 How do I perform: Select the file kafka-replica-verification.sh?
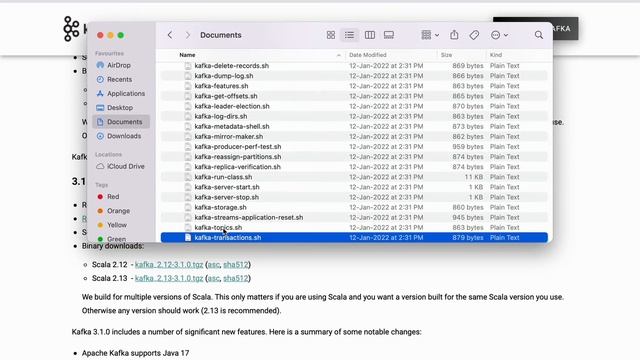click(238, 167)
